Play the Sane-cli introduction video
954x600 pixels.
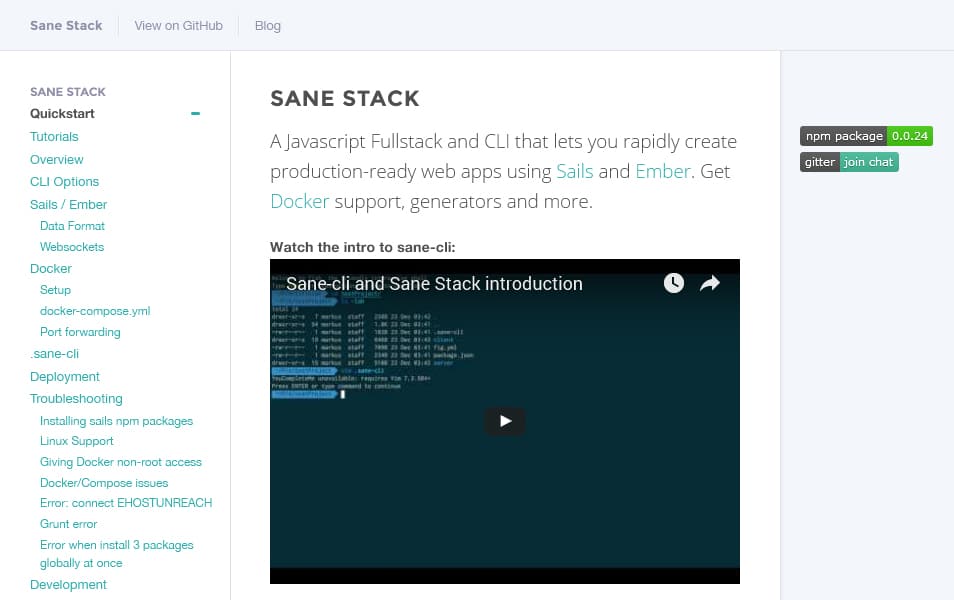(504, 420)
